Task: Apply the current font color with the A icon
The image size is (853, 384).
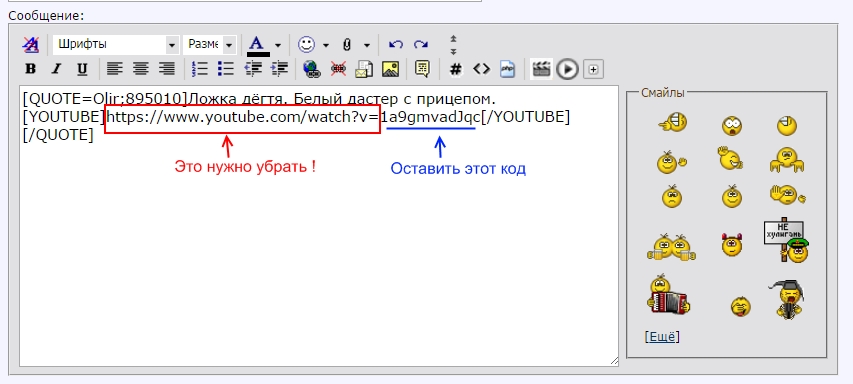Action: 258,45
